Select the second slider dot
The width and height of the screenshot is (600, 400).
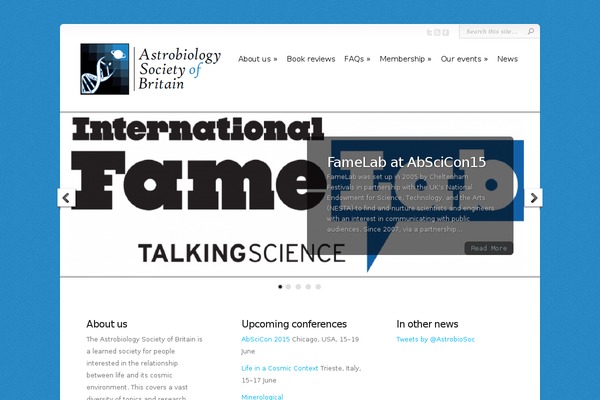289,287
